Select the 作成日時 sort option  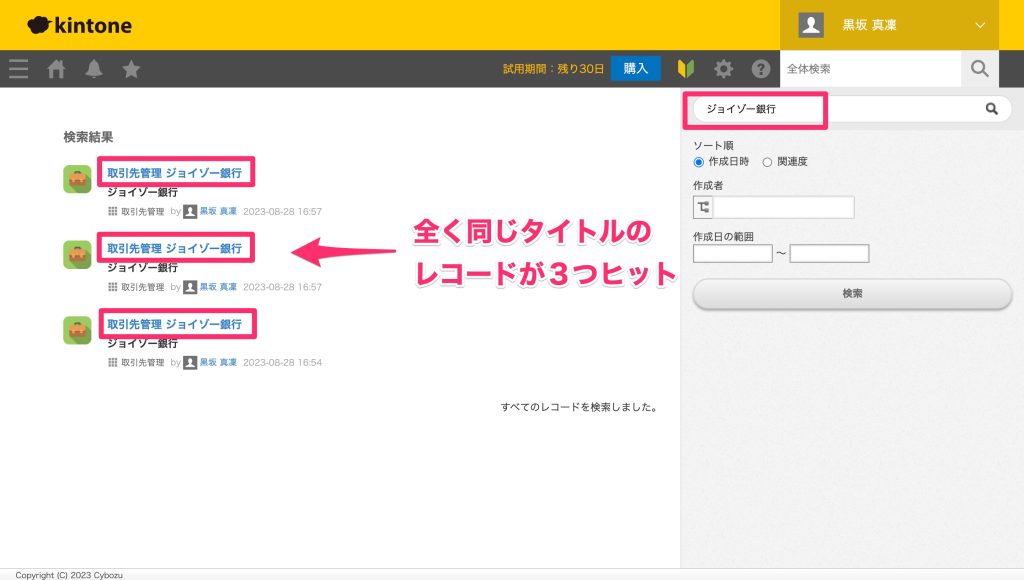pos(699,162)
